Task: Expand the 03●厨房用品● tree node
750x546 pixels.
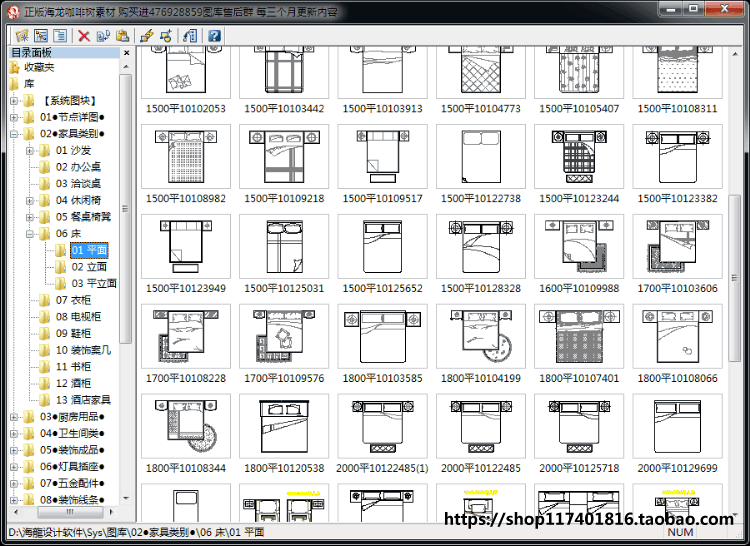Action: click(x=14, y=417)
